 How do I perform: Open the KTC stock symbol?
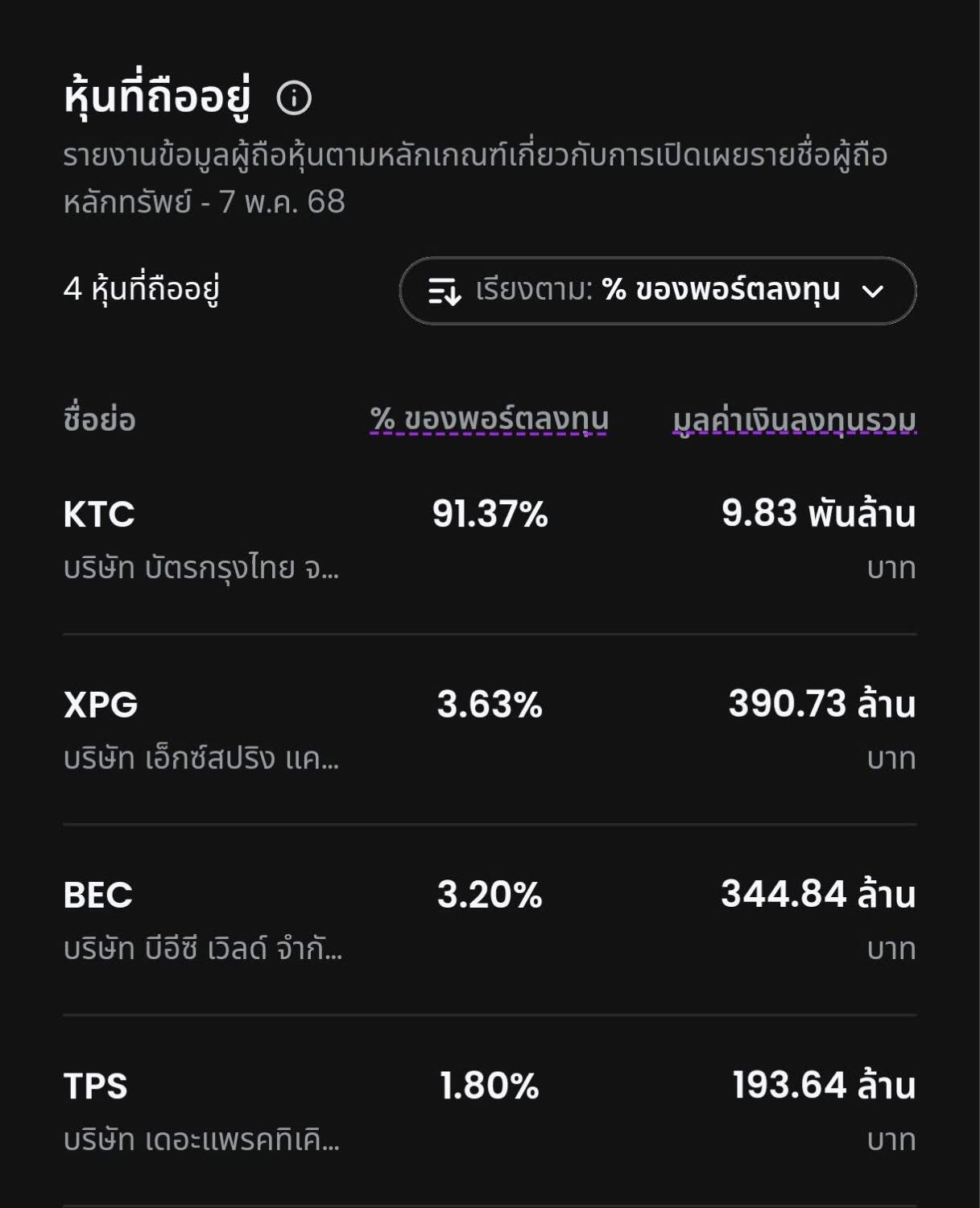[x=99, y=514]
